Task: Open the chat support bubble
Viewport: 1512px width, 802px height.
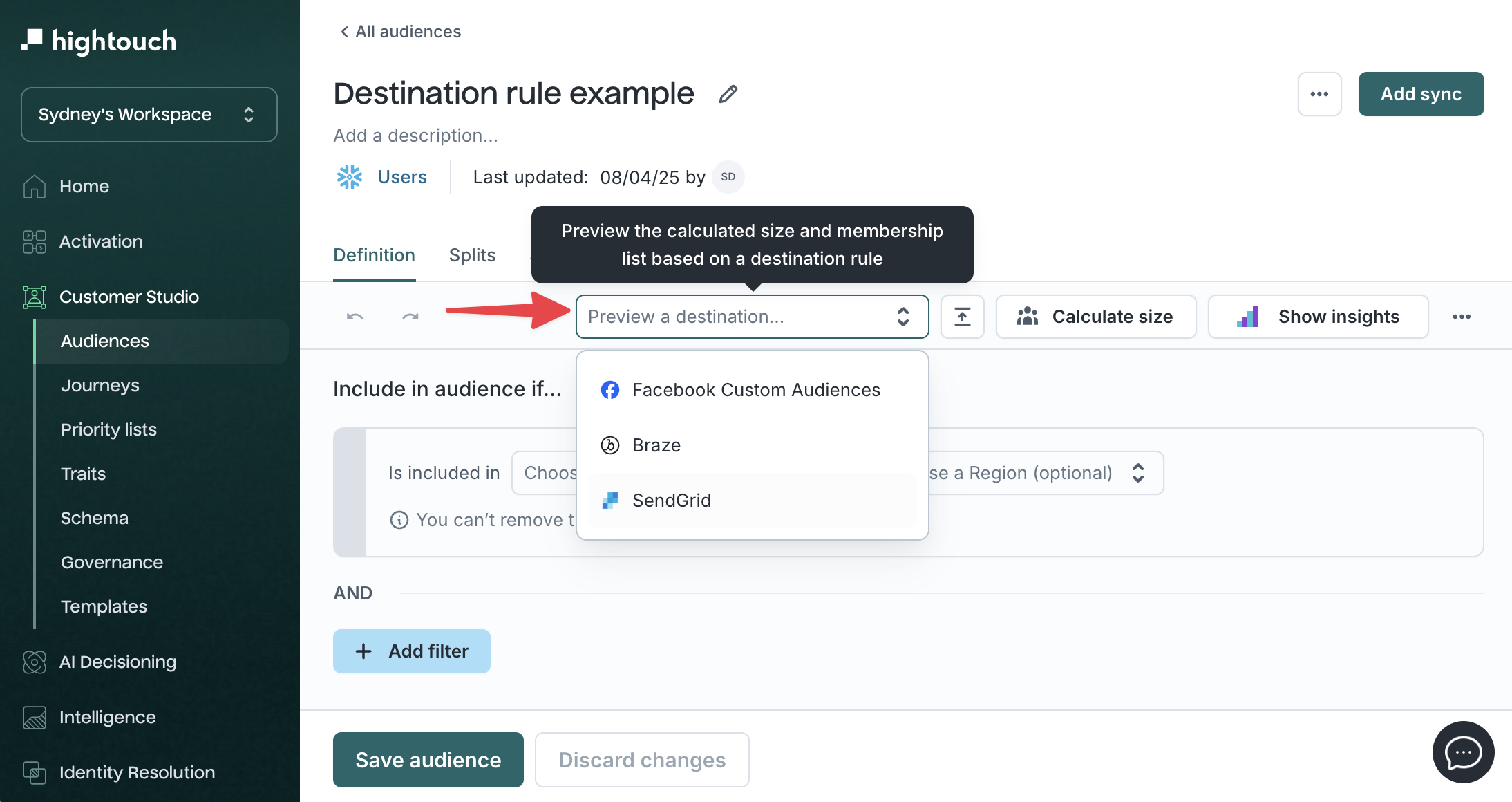Action: [x=1463, y=753]
